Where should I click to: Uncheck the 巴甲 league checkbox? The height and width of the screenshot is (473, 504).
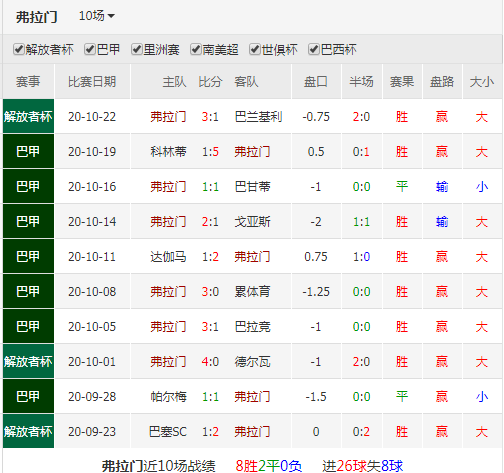90,49
